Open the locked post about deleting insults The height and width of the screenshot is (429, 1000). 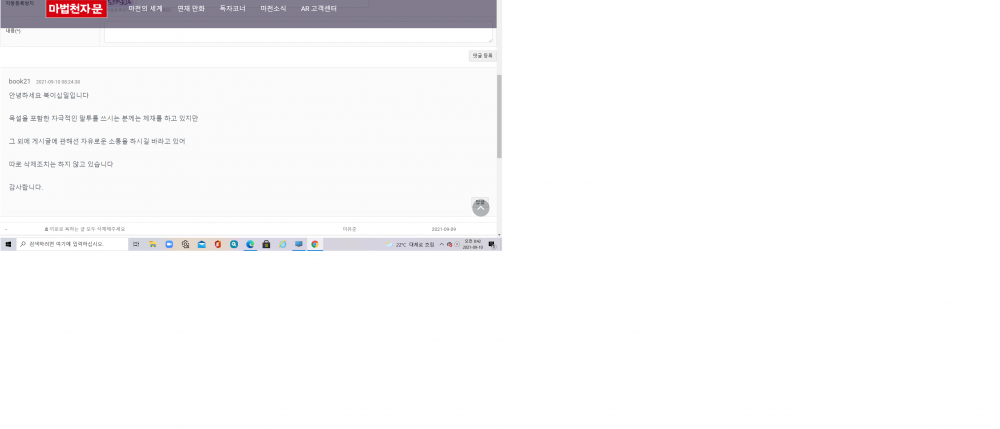click(x=87, y=229)
